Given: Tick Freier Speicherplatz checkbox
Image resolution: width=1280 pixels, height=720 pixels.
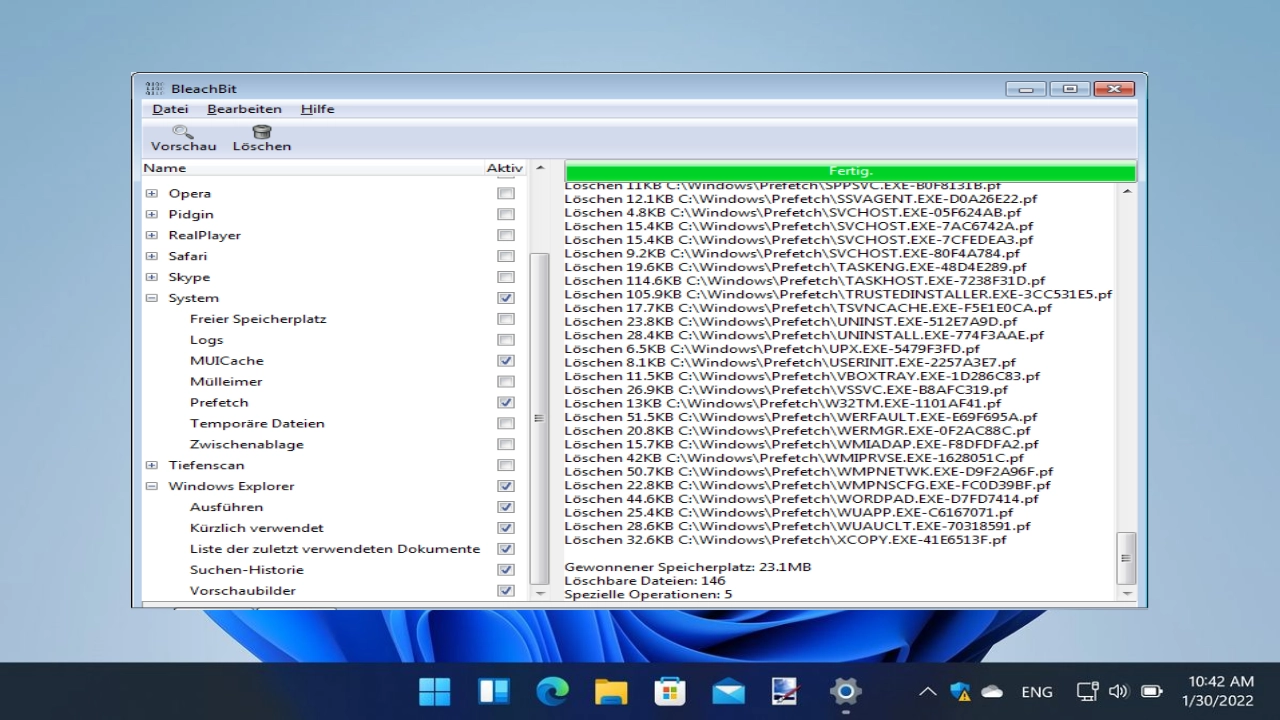Looking at the screenshot, I should 506,319.
